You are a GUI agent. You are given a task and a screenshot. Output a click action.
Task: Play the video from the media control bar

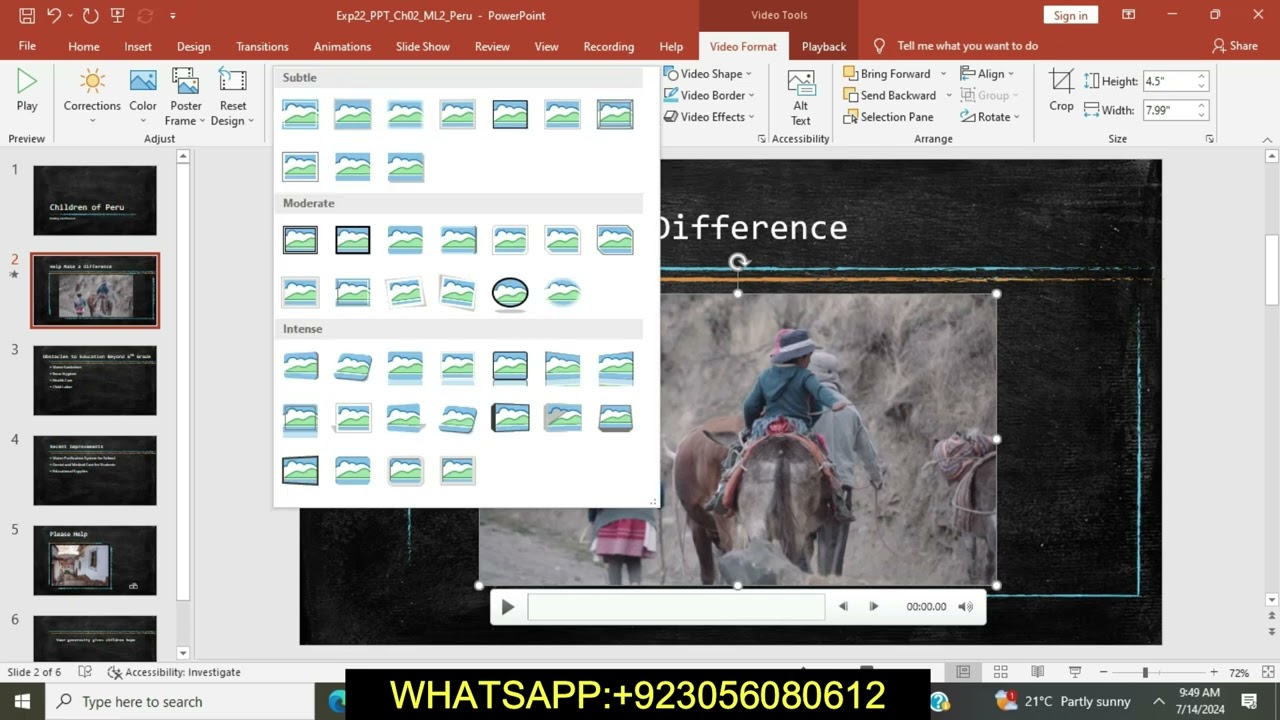[507, 607]
